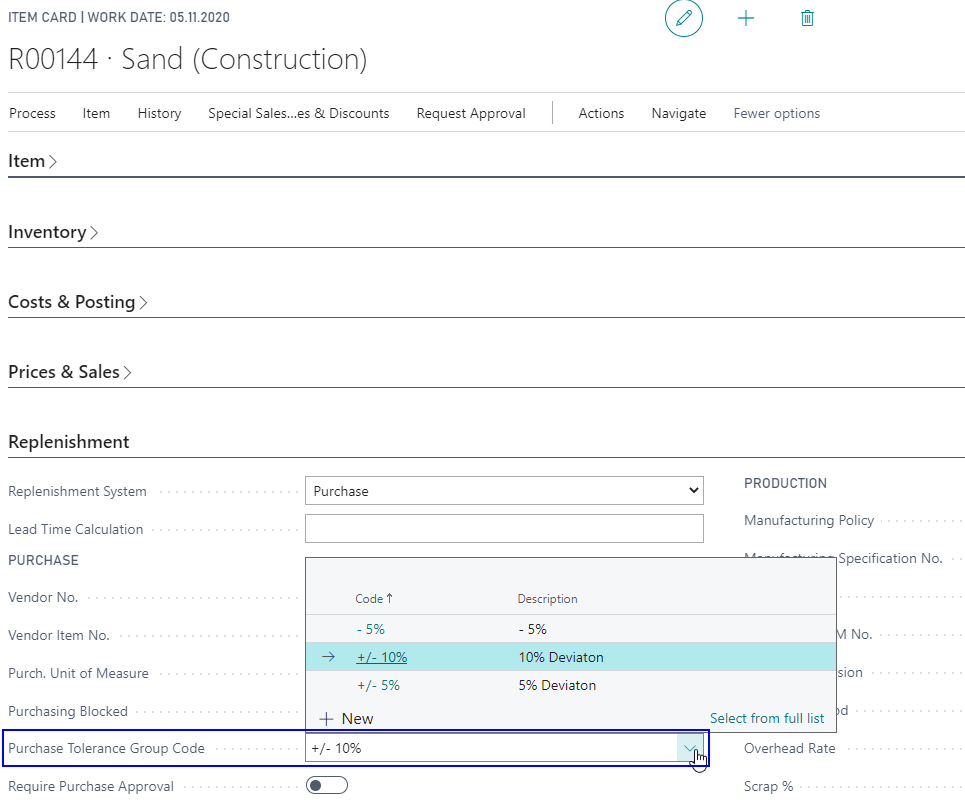Click the pencil edit icon

click(x=684, y=18)
